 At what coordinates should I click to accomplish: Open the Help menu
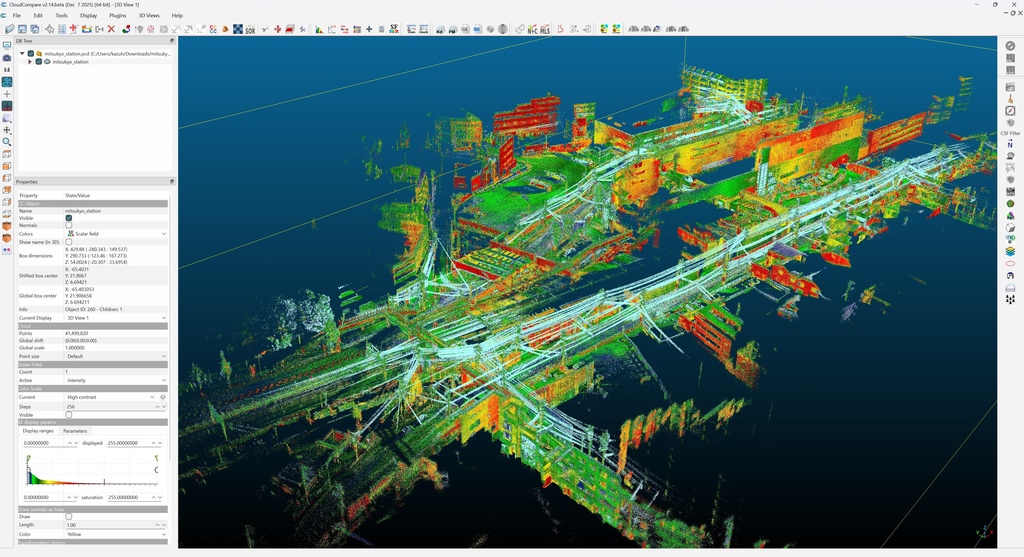(177, 15)
